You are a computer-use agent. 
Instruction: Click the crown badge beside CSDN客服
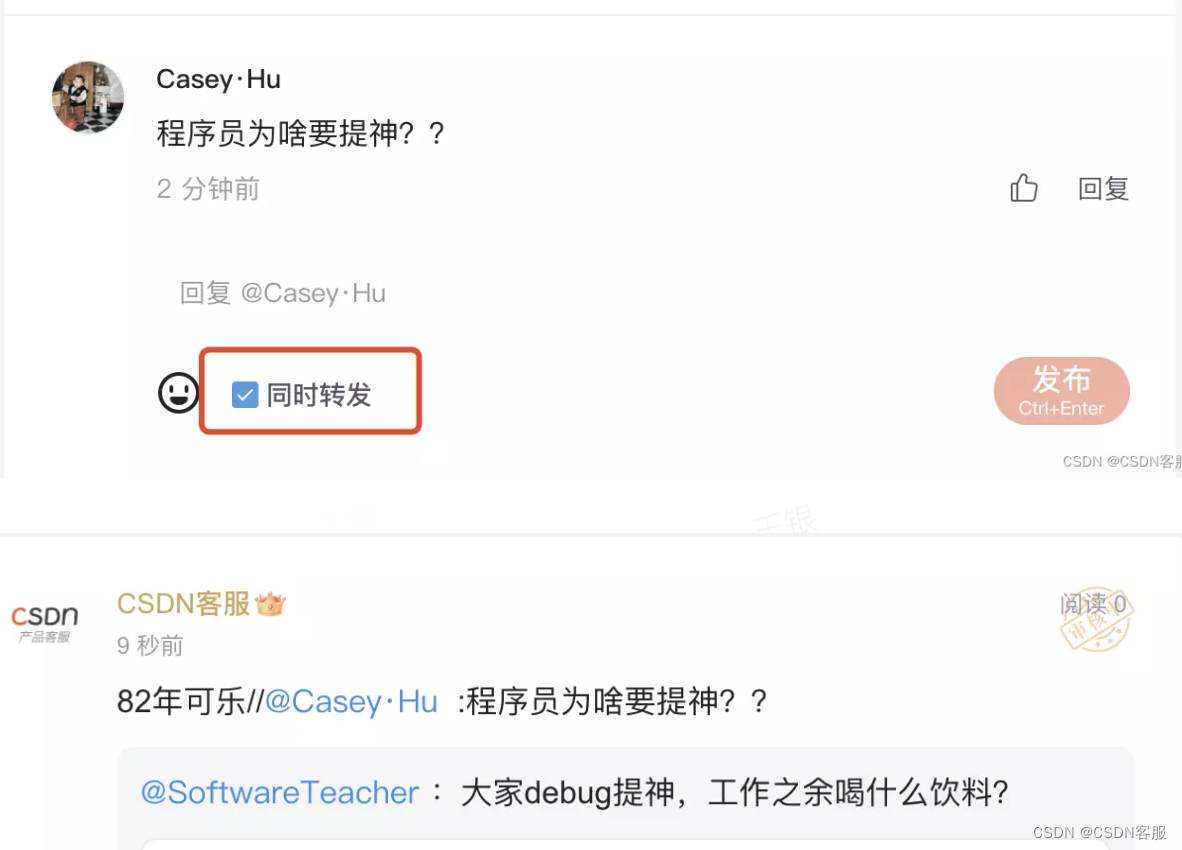270,604
